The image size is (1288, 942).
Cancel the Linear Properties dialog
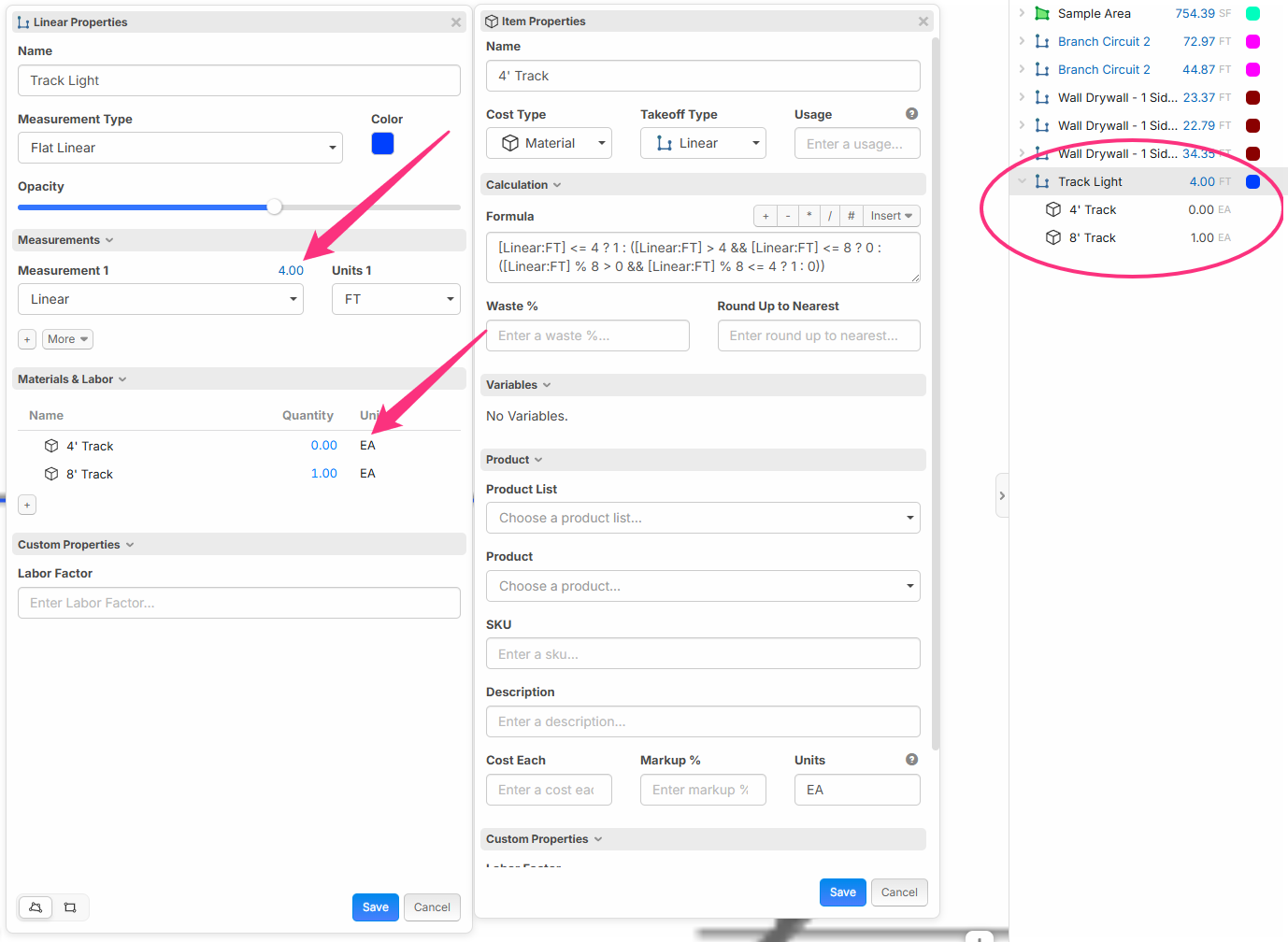tap(432, 907)
